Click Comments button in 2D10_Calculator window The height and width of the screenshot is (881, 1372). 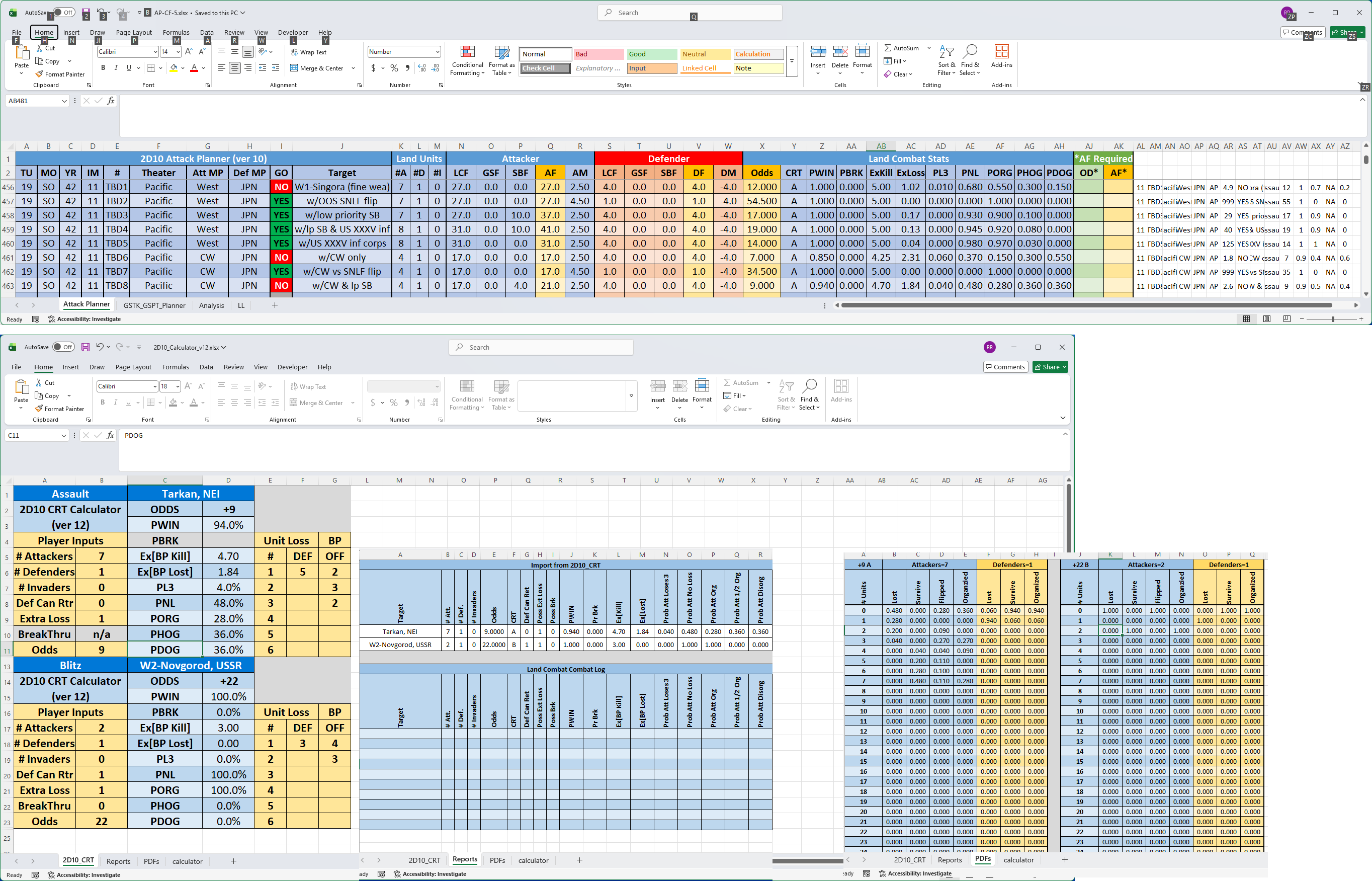1005,367
